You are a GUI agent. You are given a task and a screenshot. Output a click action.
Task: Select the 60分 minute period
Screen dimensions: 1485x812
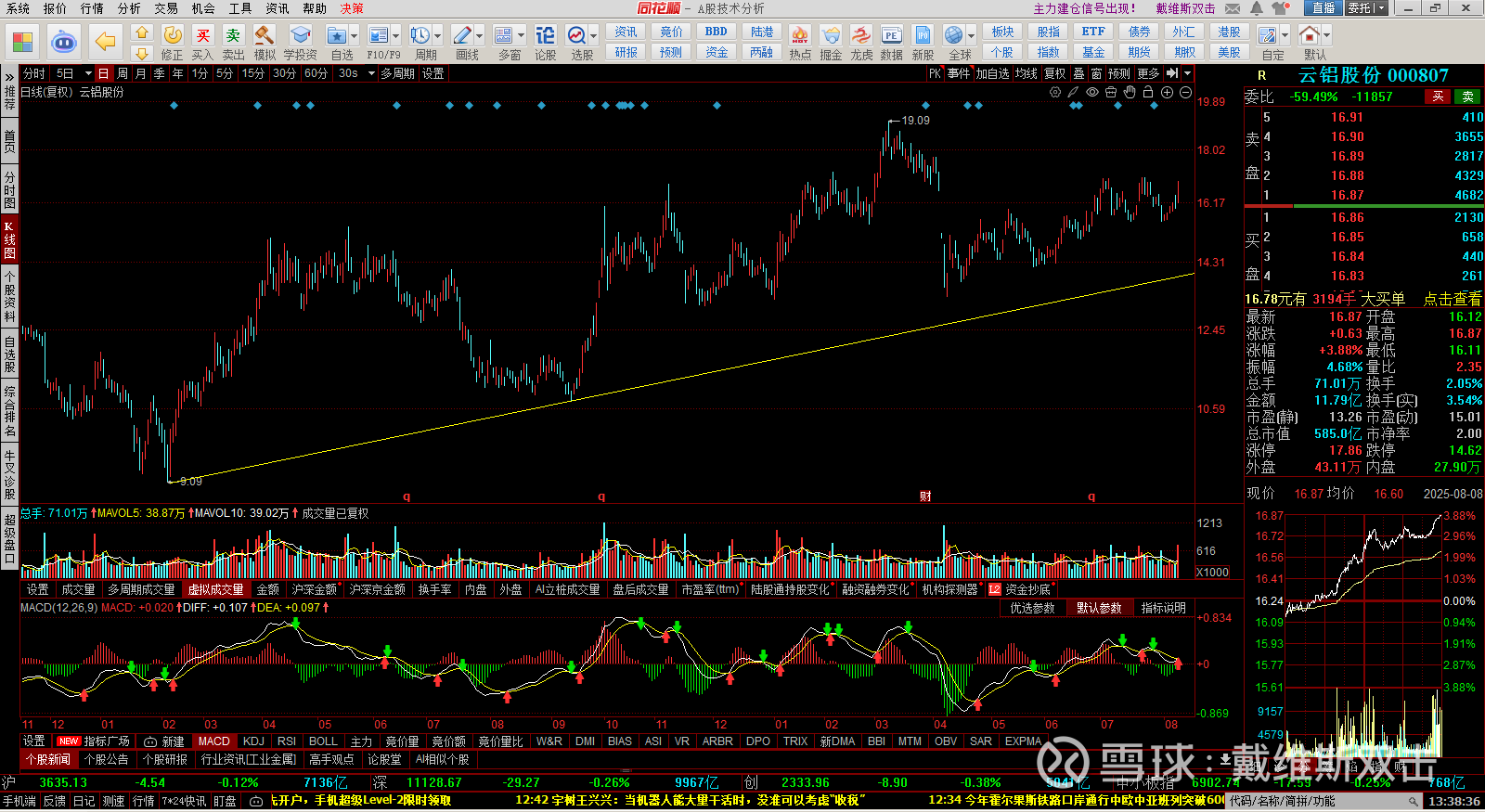[316, 73]
